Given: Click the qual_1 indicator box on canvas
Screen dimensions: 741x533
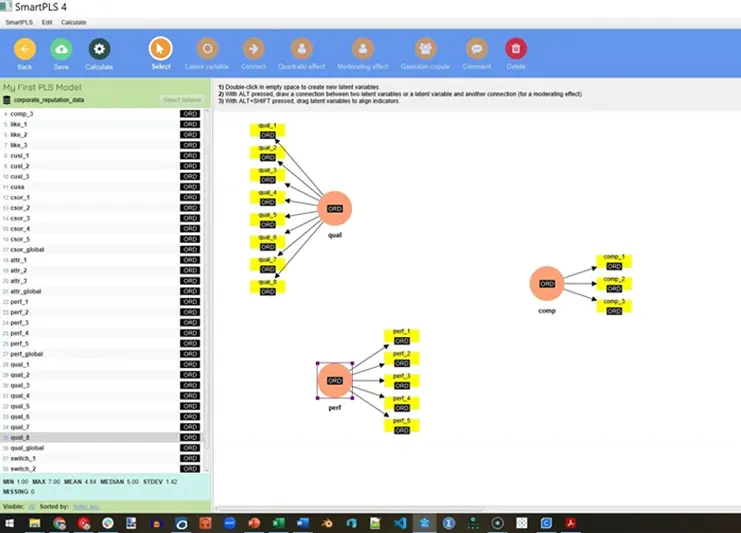Looking at the screenshot, I should coord(267,130).
